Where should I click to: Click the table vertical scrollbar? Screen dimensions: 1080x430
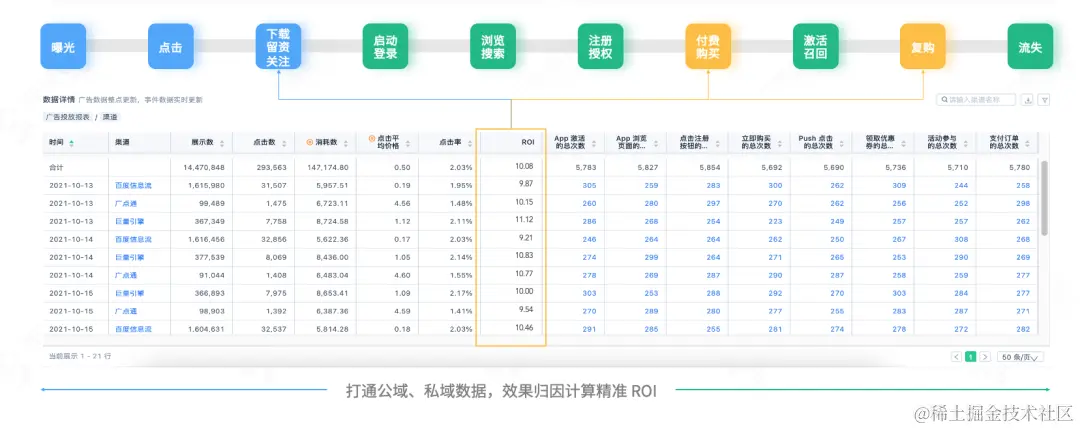[x=1044, y=198]
